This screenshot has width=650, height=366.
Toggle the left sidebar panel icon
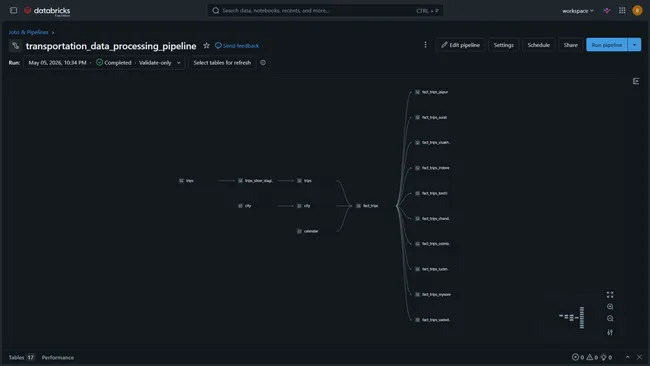tap(14, 10)
